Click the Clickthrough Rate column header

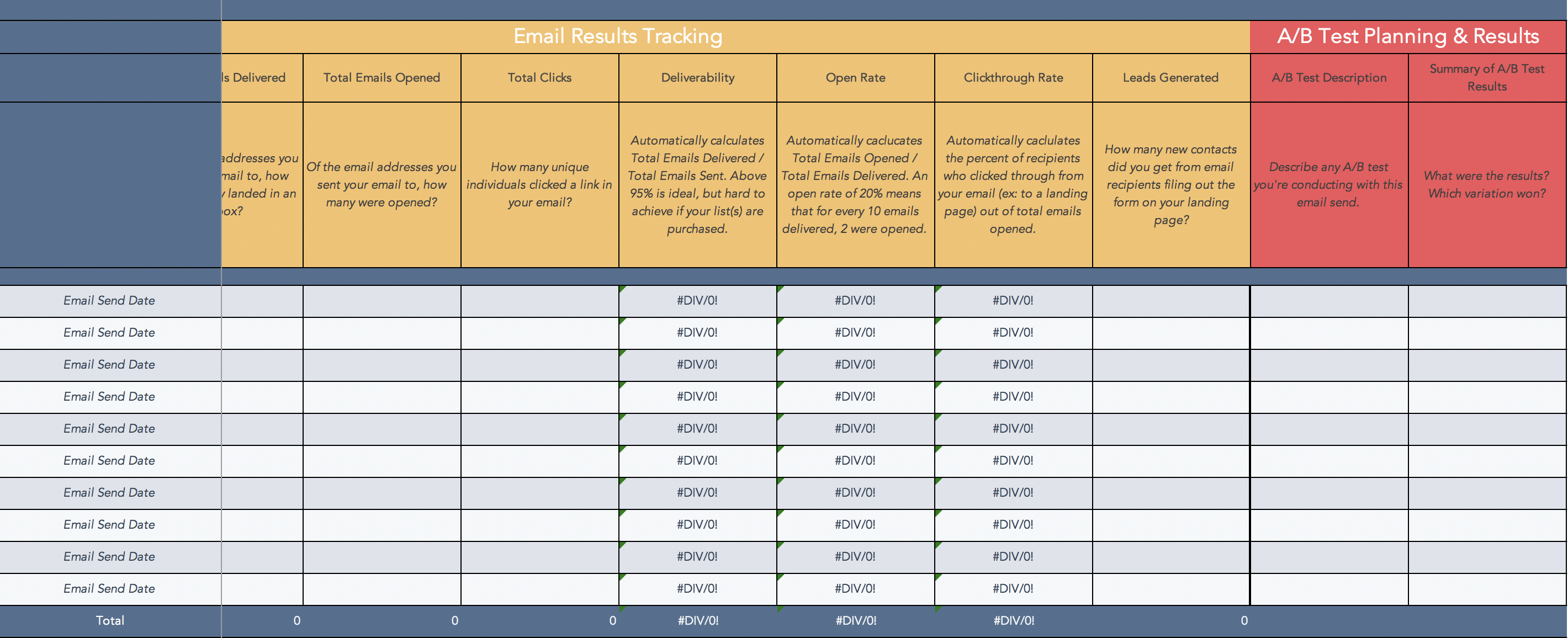tap(1013, 78)
